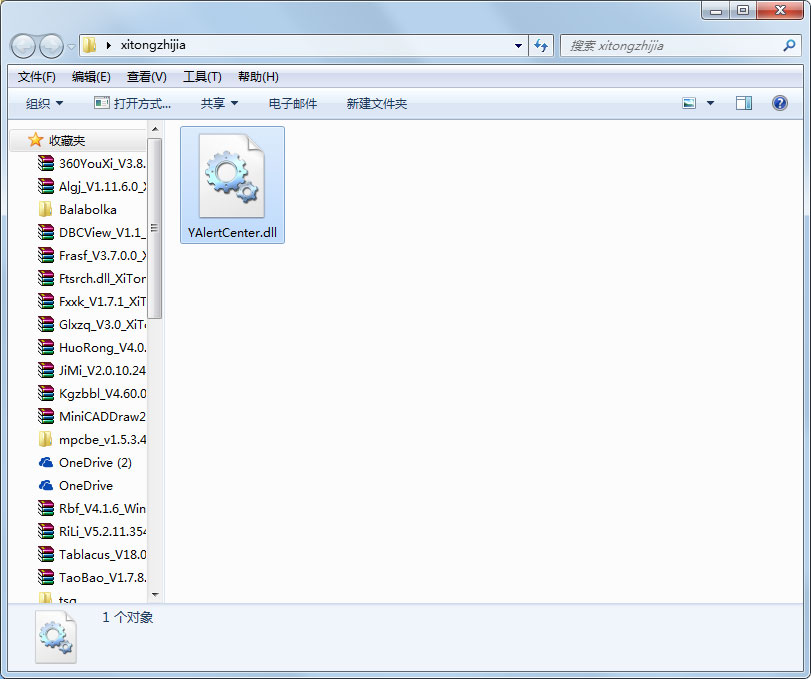Open mpcbe_v1.5.3.4 folder
This screenshot has width=811, height=679.
pyautogui.click(x=91, y=440)
